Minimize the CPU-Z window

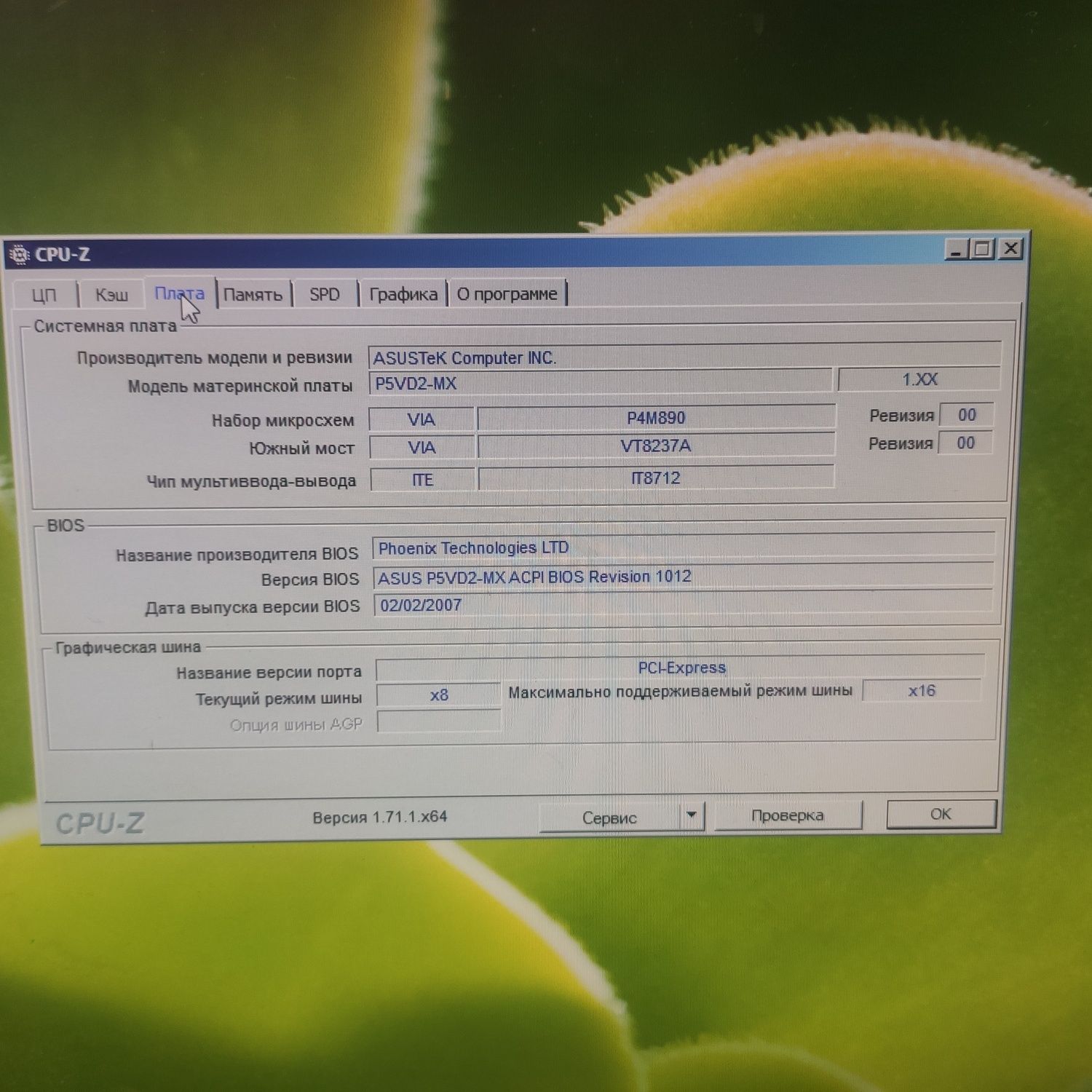pyautogui.click(x=957, y=250)
